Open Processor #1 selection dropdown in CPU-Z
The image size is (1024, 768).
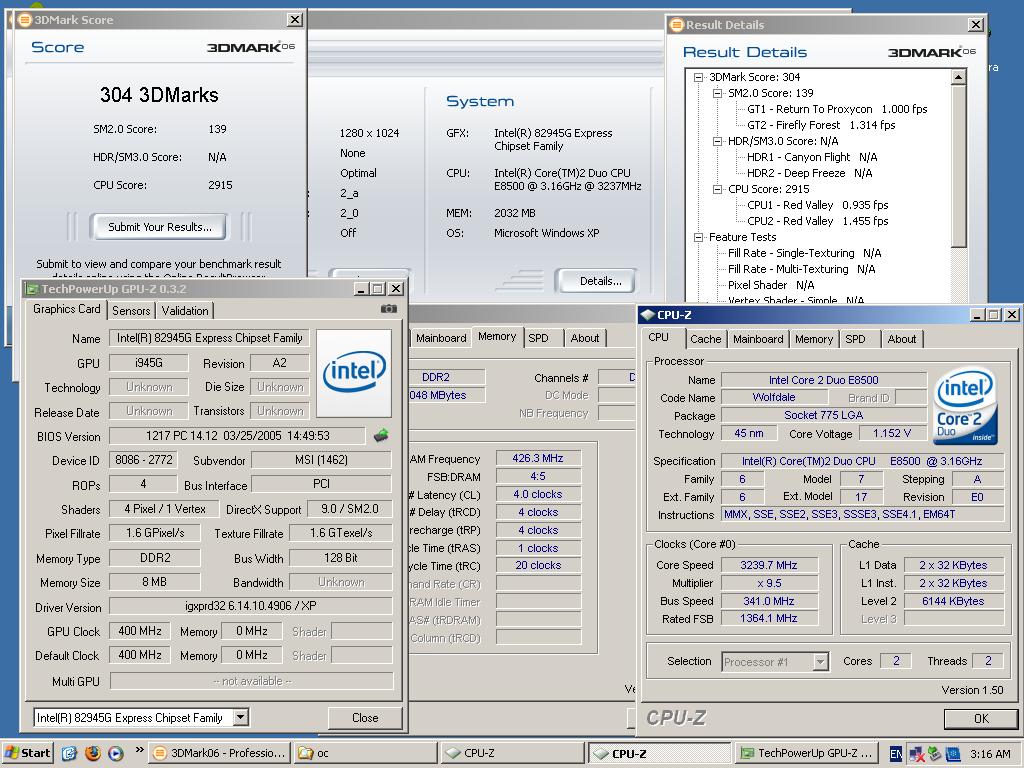click(821, 662)
